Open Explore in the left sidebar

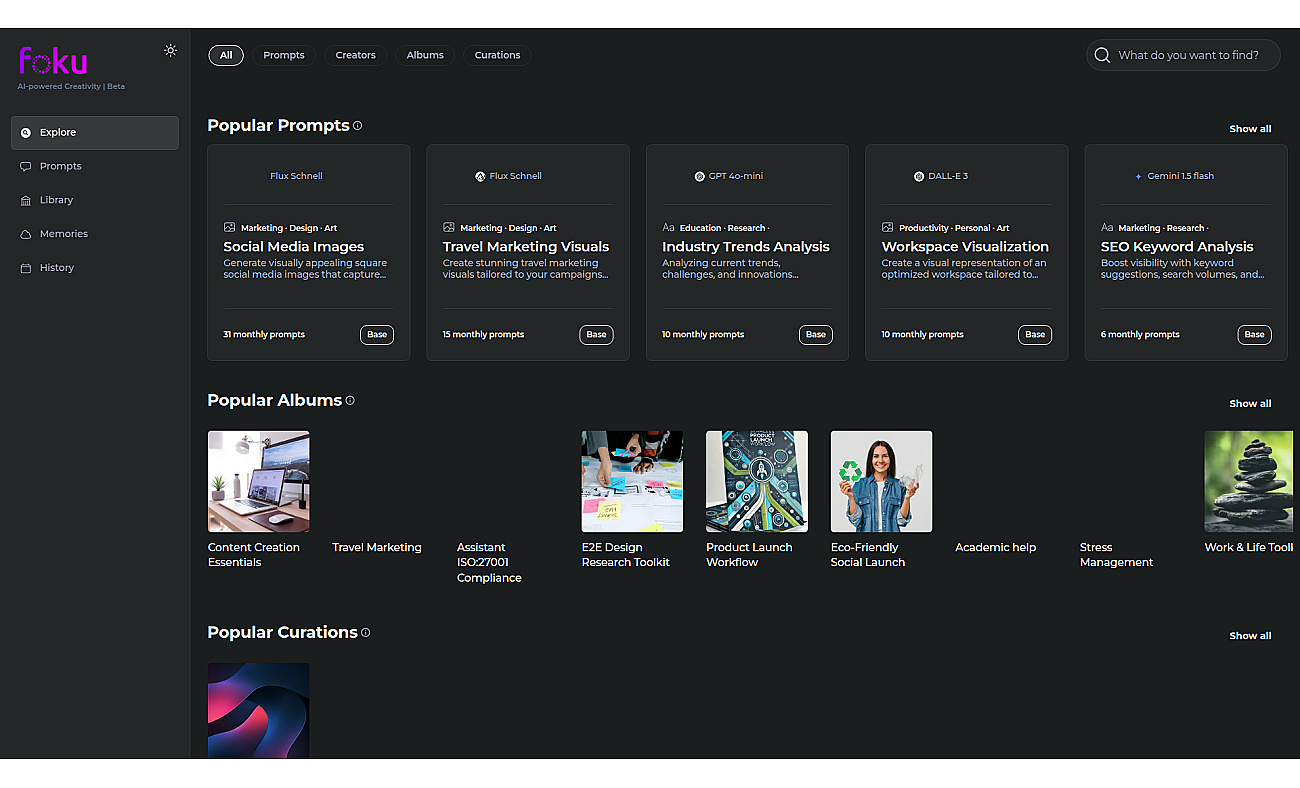point(95,133)
